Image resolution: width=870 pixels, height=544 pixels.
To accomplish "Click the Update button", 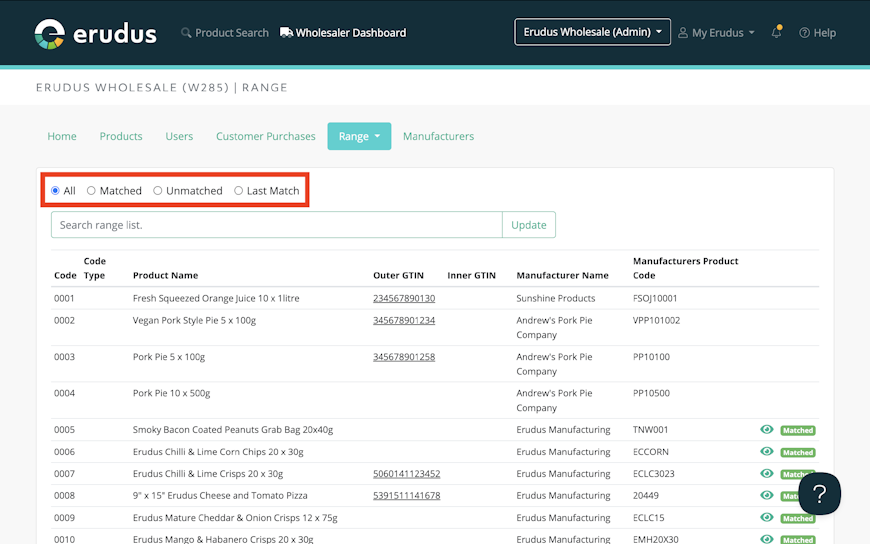I will 529,225.
